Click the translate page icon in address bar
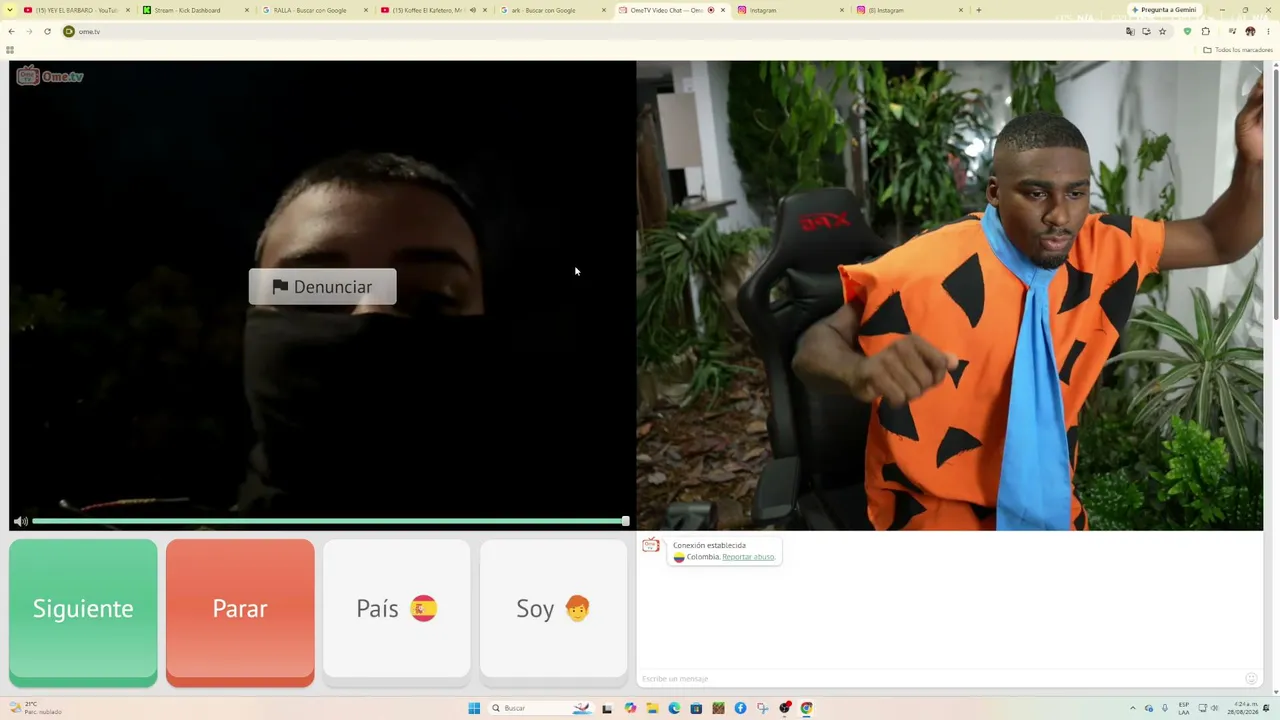This screenshot has width=1280, height=720. 1130,31
